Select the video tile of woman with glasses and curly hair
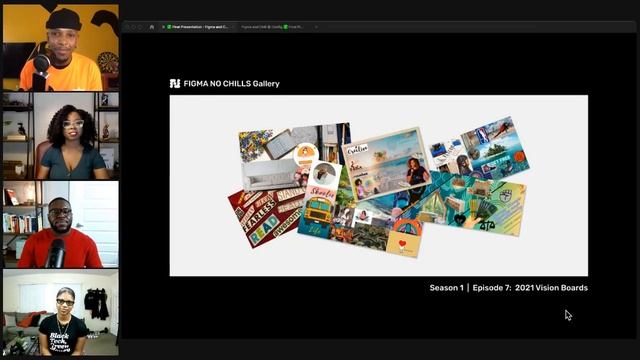This screenshot has height=360, width=640. 61,136
